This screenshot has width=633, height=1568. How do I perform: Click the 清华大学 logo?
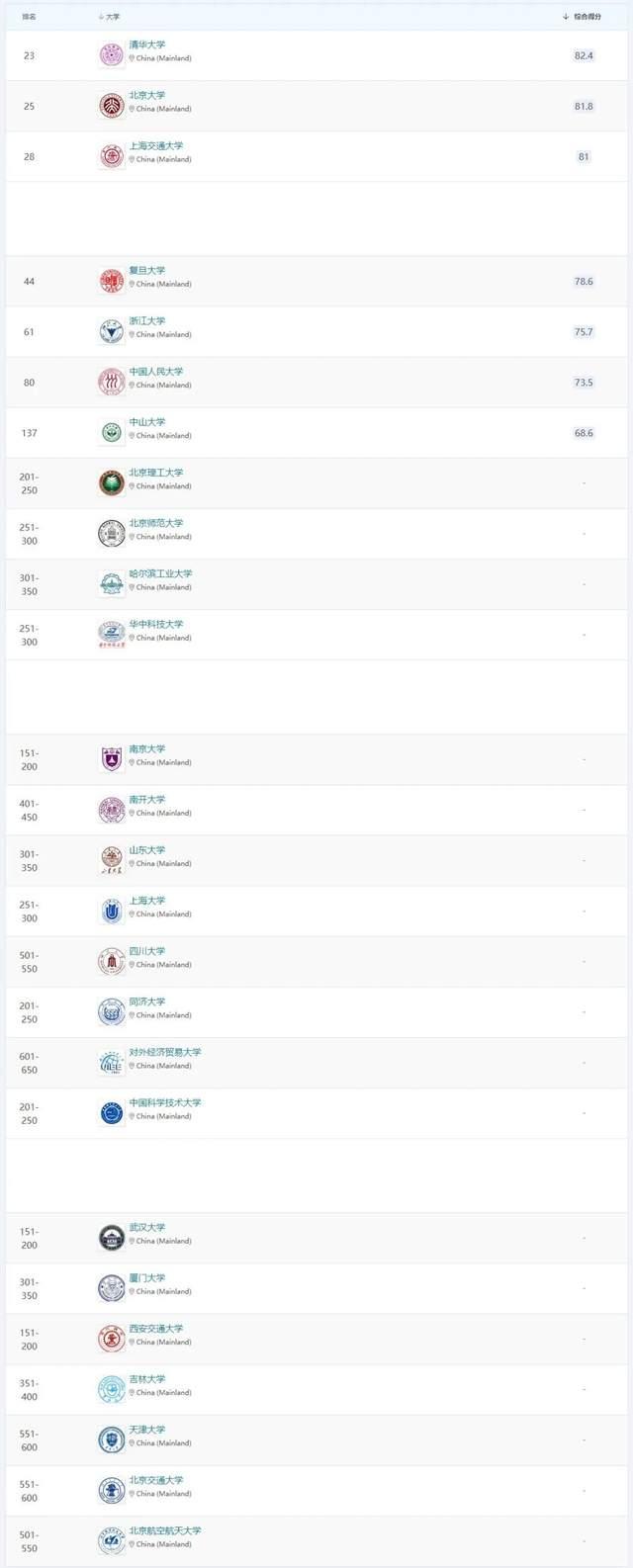coord(112,55)
